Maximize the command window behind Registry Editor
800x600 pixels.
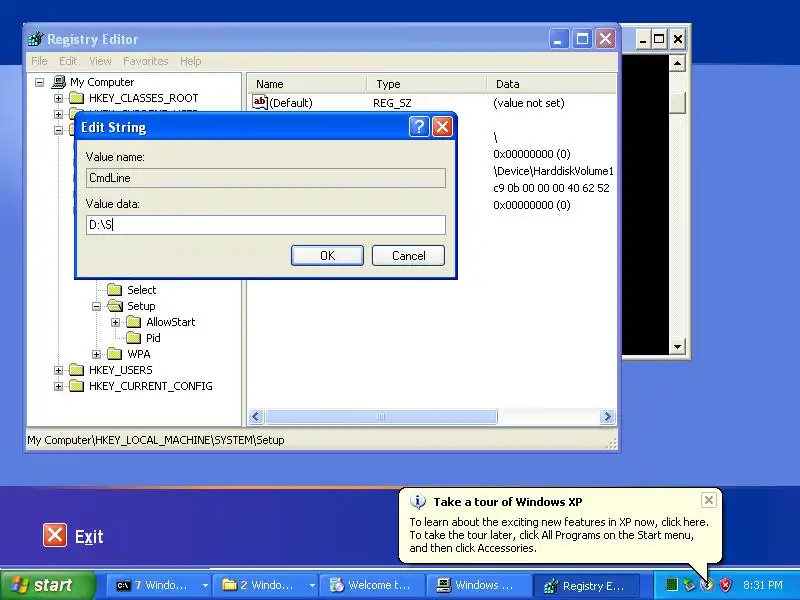coord(659,39)
